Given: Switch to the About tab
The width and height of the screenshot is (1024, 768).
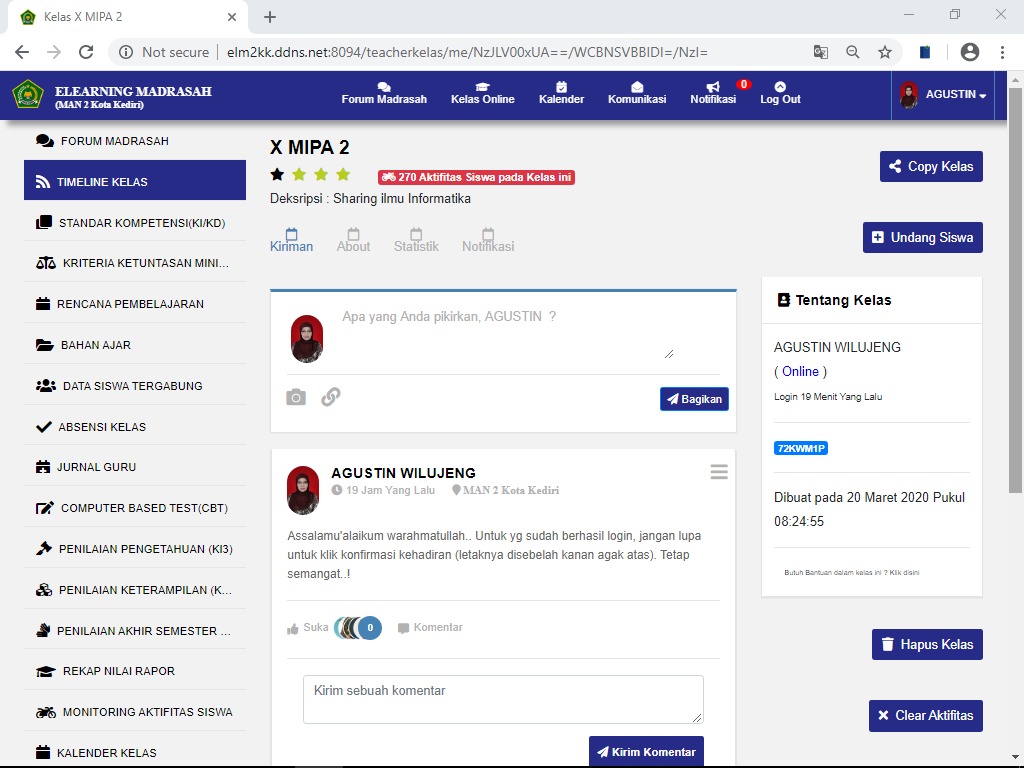Looking at the screenshot, I should click(353, 241).
